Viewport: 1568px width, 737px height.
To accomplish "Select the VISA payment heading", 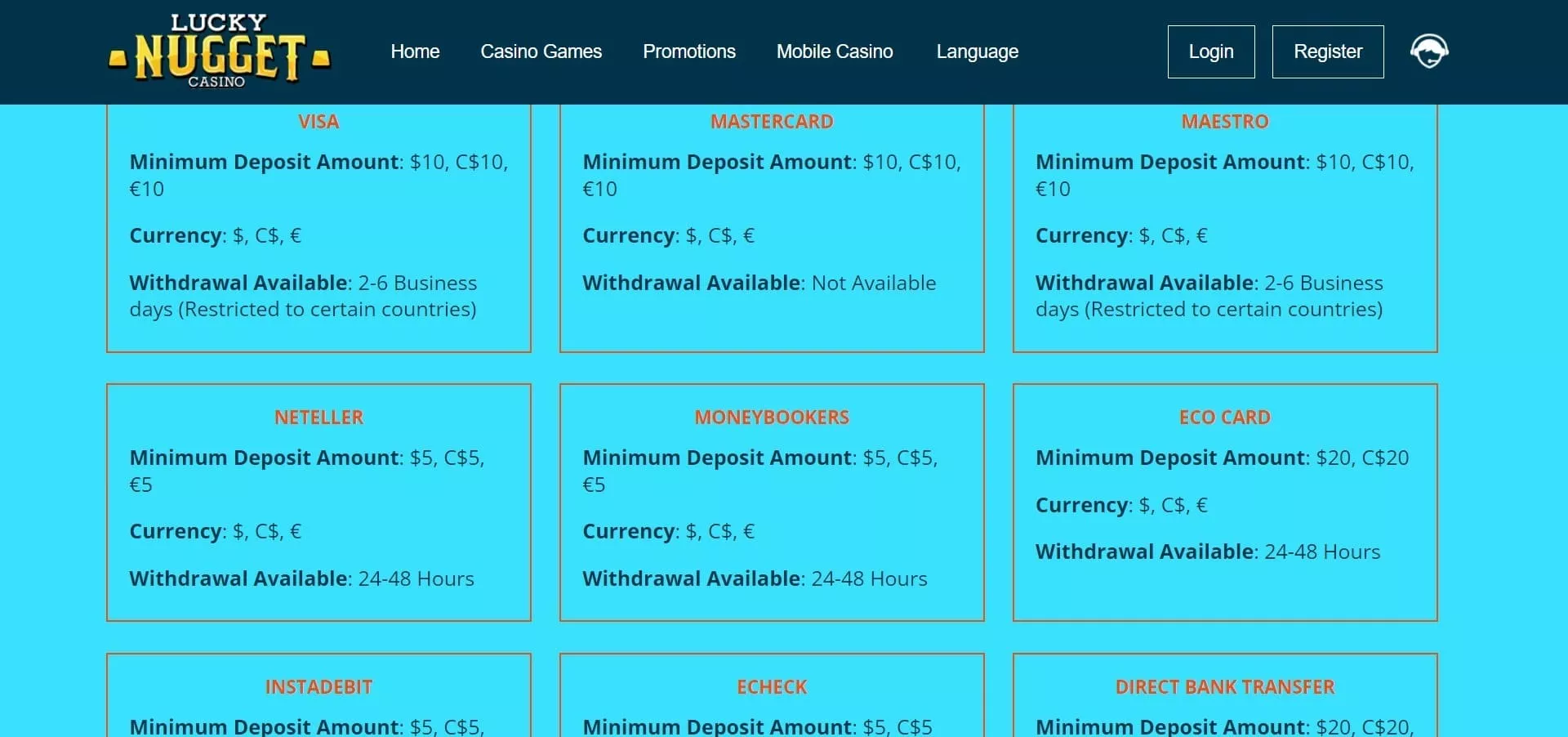I will pyautogui.click(x=318, y=122).
